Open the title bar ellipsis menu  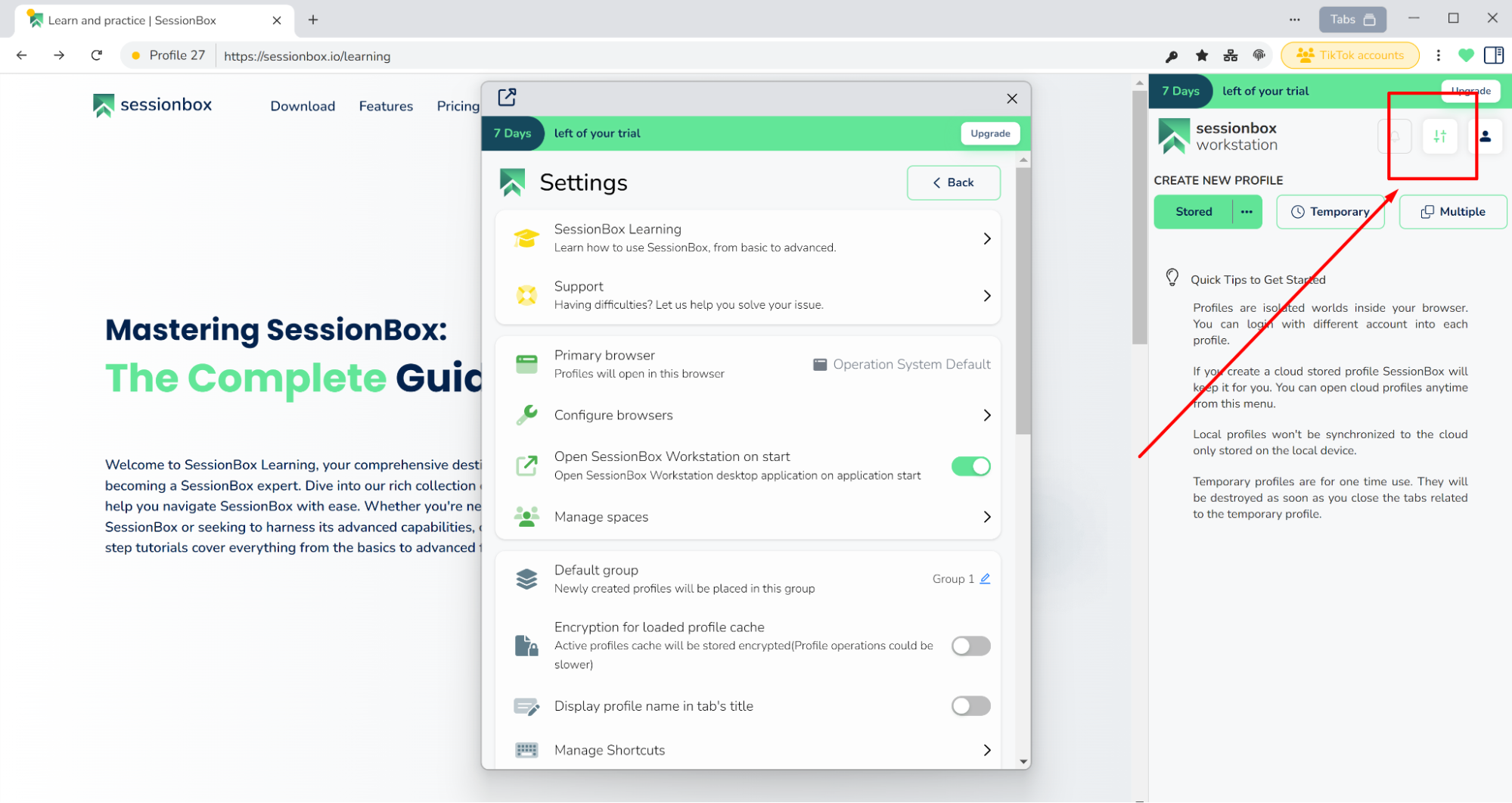coord(1294,20)
